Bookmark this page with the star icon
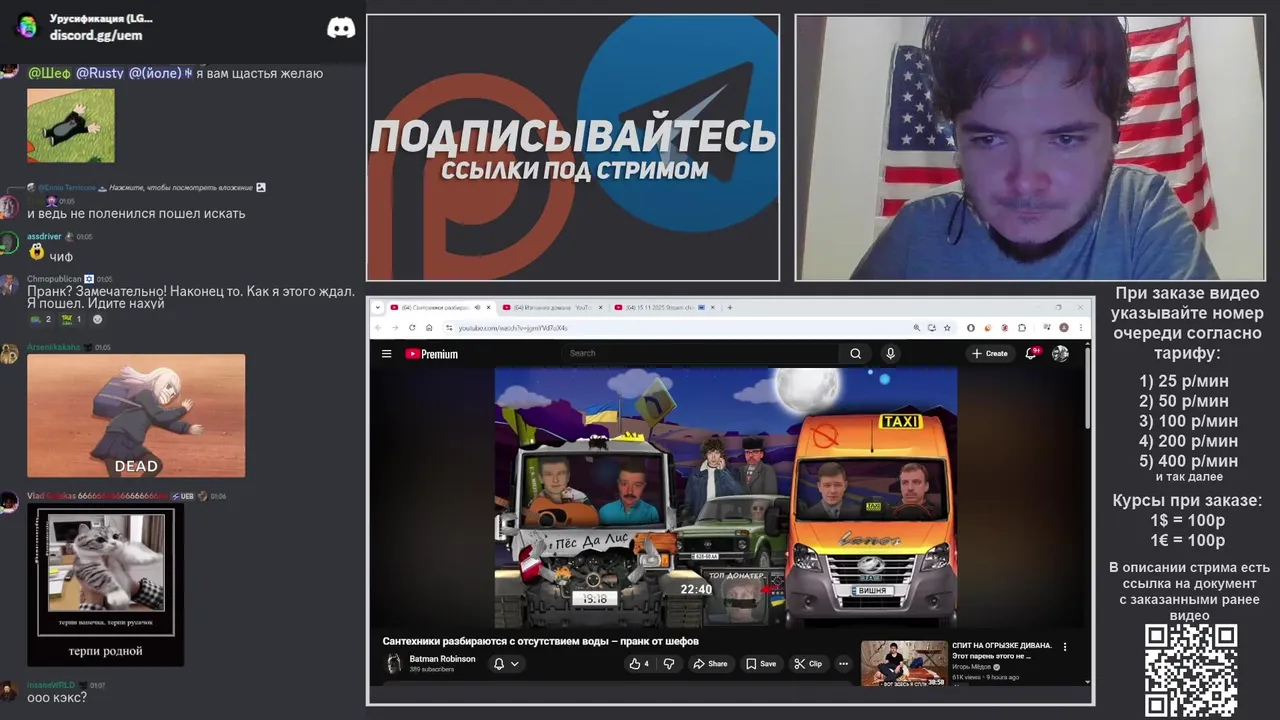Viewport: 1280px width, 720px height. pyautogui.click(x=947, y=328)
